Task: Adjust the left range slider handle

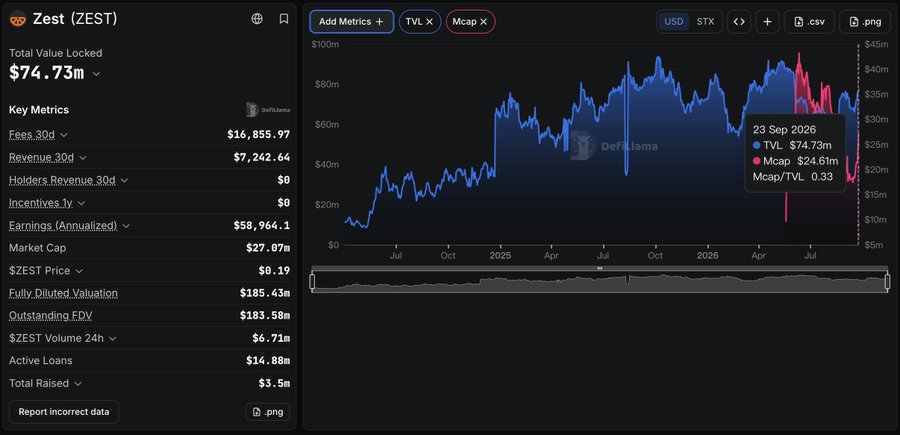Action: 312,281
